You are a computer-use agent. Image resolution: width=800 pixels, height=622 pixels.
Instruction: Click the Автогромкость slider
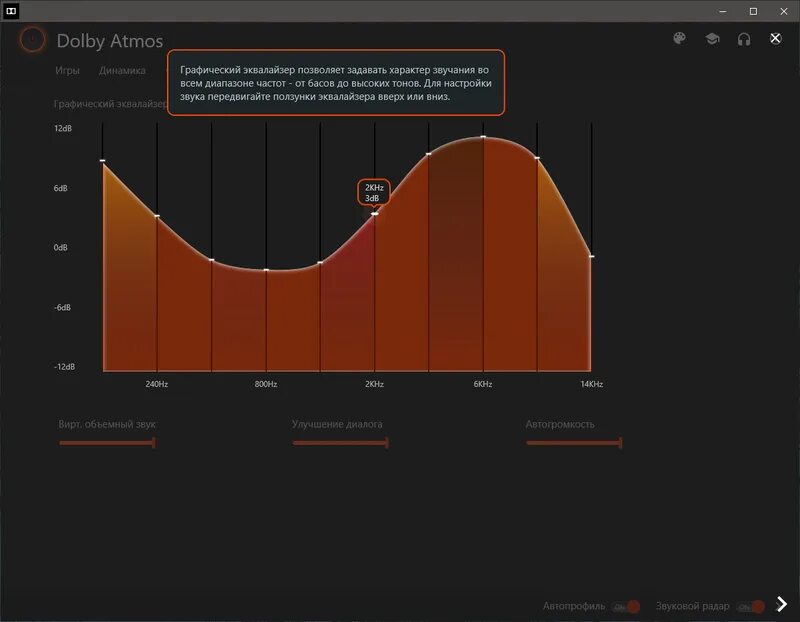click(x=574, y=442)
